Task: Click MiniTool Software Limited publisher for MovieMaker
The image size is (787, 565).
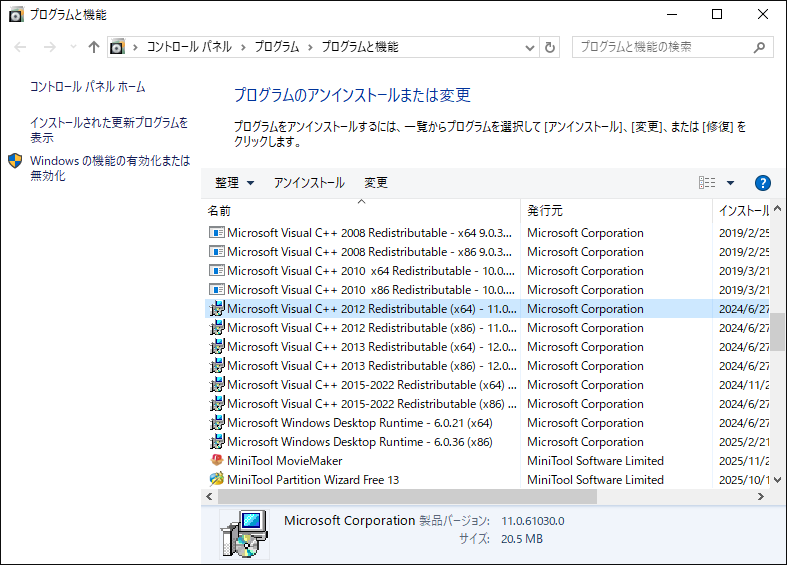Action: [595, 461]
